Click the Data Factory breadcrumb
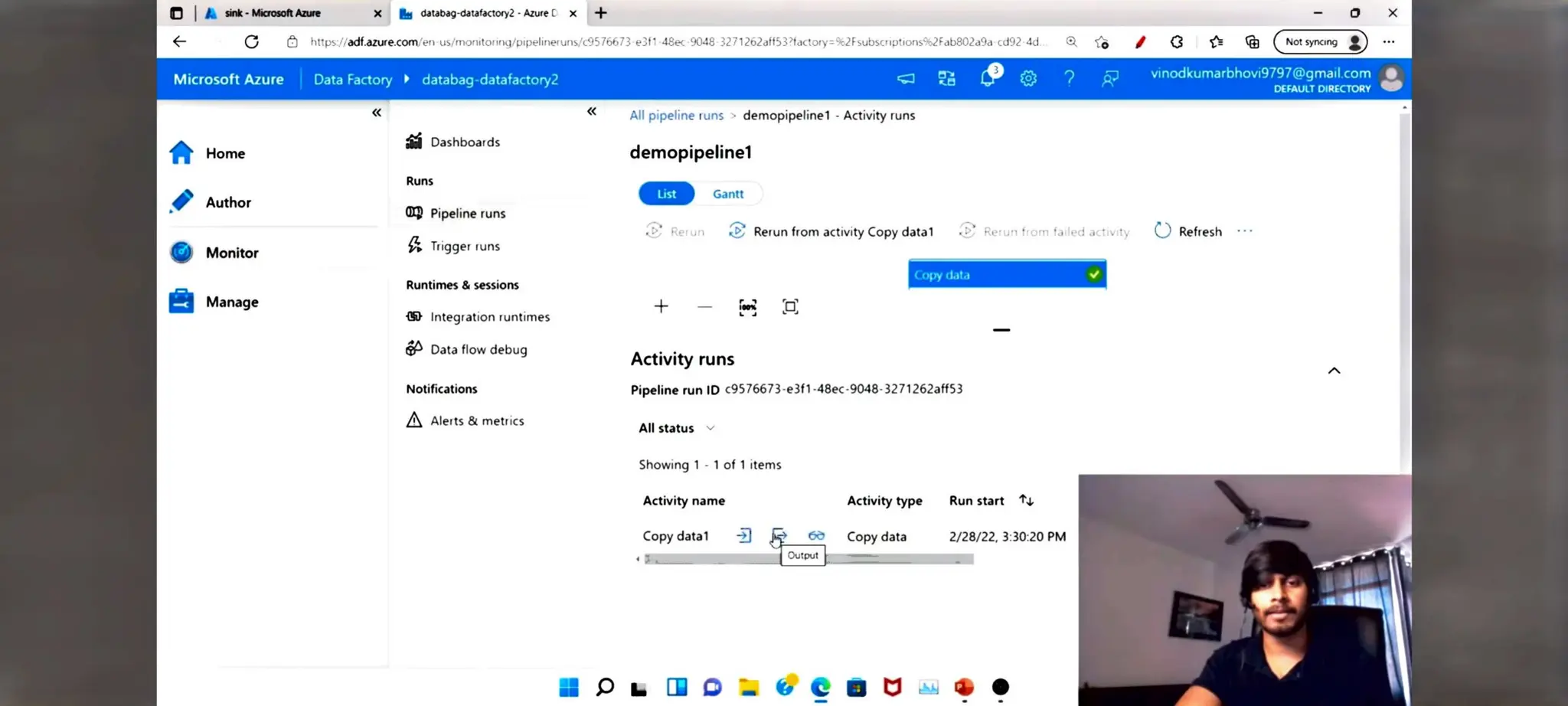 pyautogui.click(x=352, y=80)
